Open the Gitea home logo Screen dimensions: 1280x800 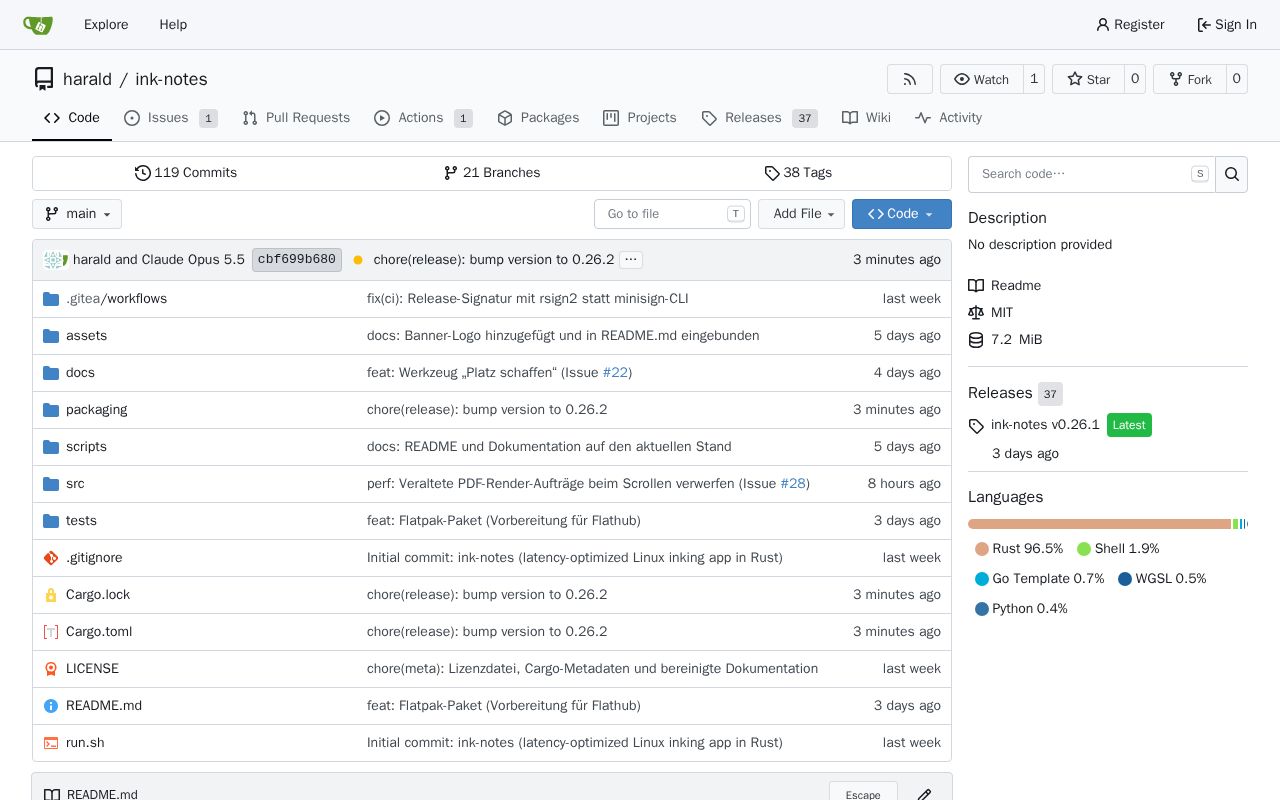point(38,25)
